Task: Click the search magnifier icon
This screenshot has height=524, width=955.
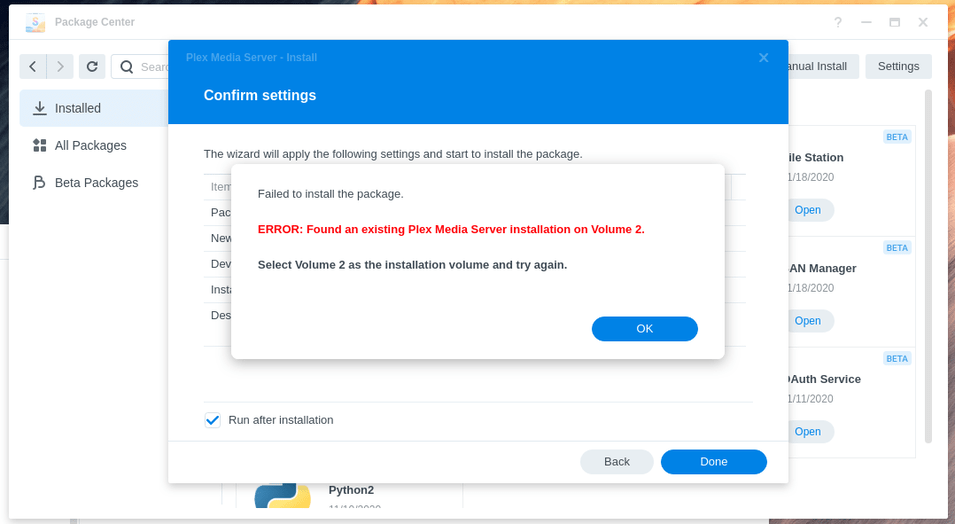Action: pyautogui.click(x=127, y=67)
